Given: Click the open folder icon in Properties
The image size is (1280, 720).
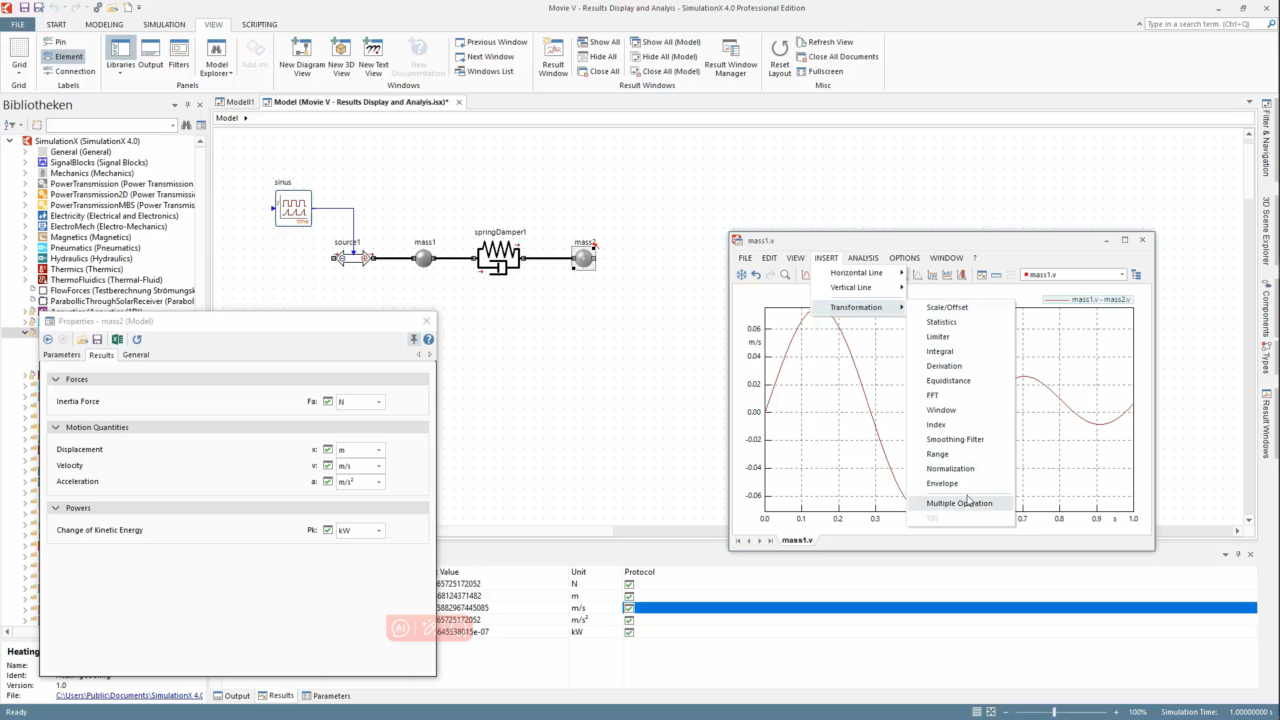Looking at the screenshot, I should point(82,340).
